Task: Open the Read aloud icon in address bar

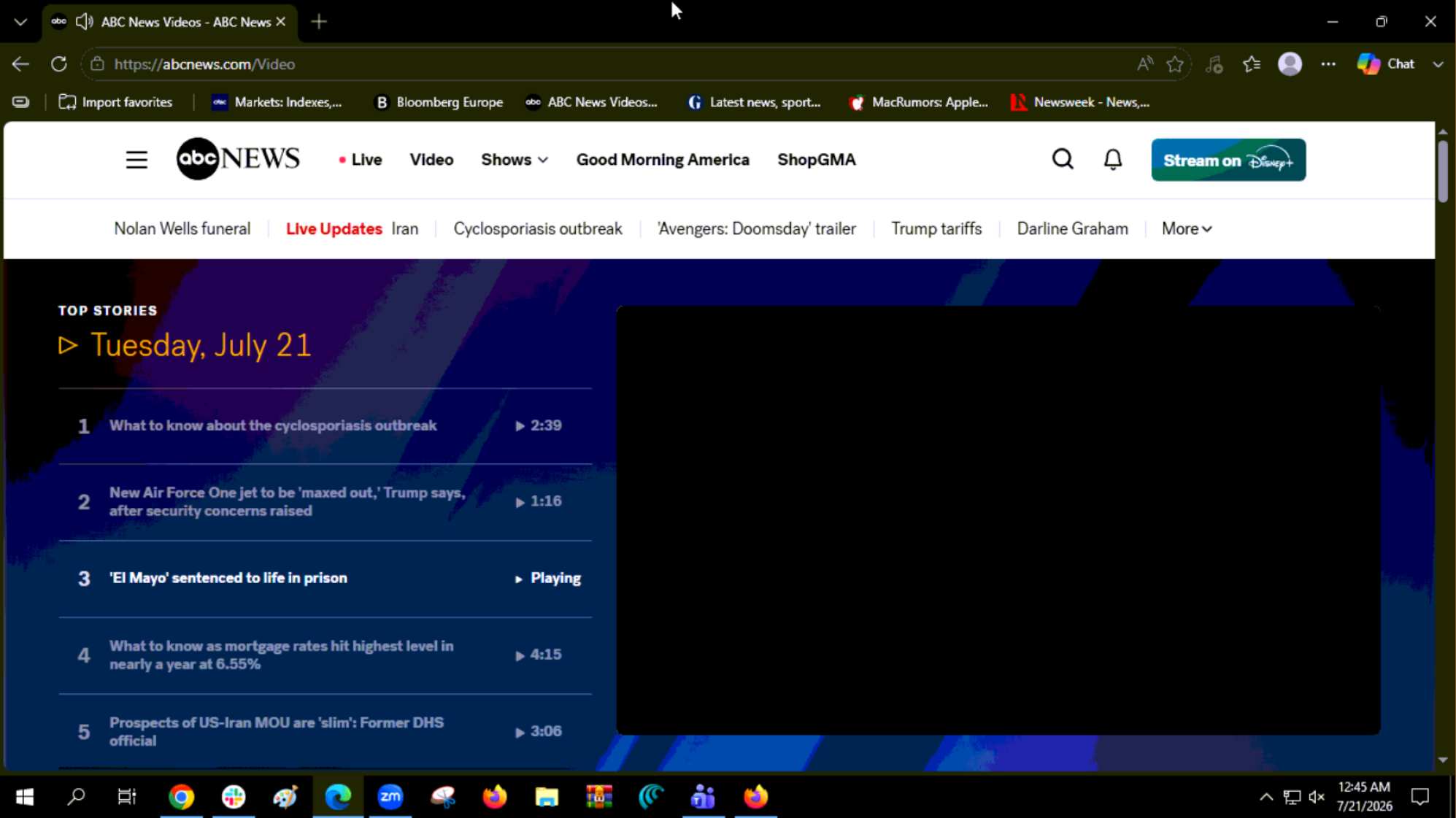Action: tap(1144, 64)
